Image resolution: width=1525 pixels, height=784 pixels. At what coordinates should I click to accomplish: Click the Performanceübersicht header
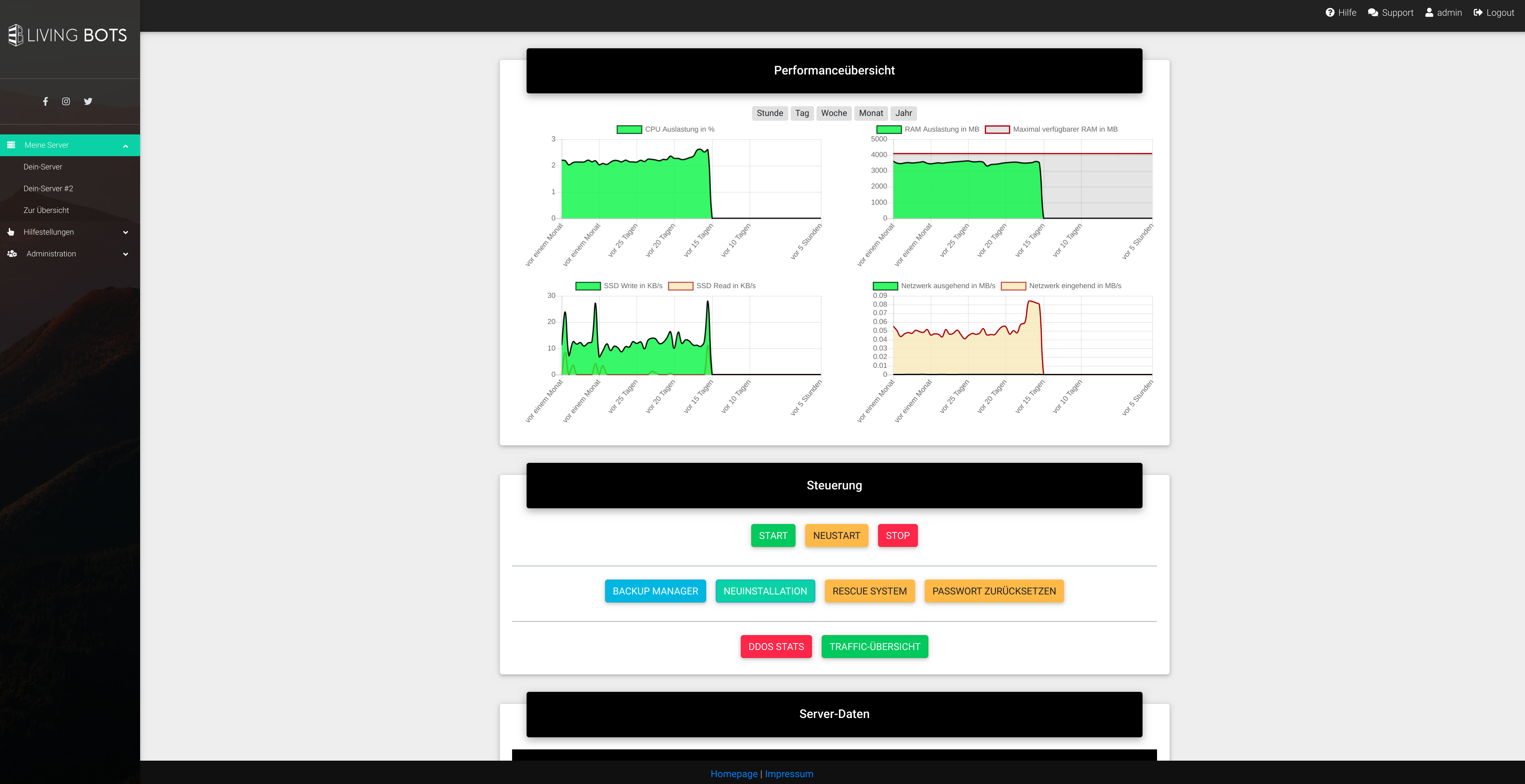click(x=834, y=70)
